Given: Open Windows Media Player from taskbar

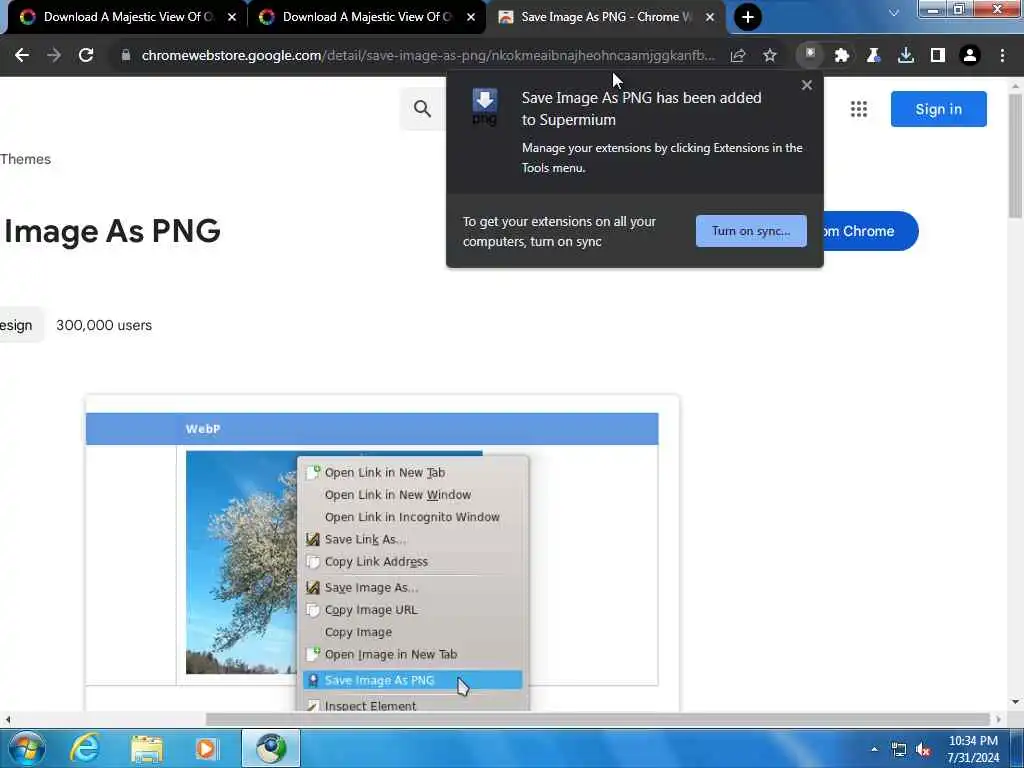Looking at the screenshot, I should (207, 749).
